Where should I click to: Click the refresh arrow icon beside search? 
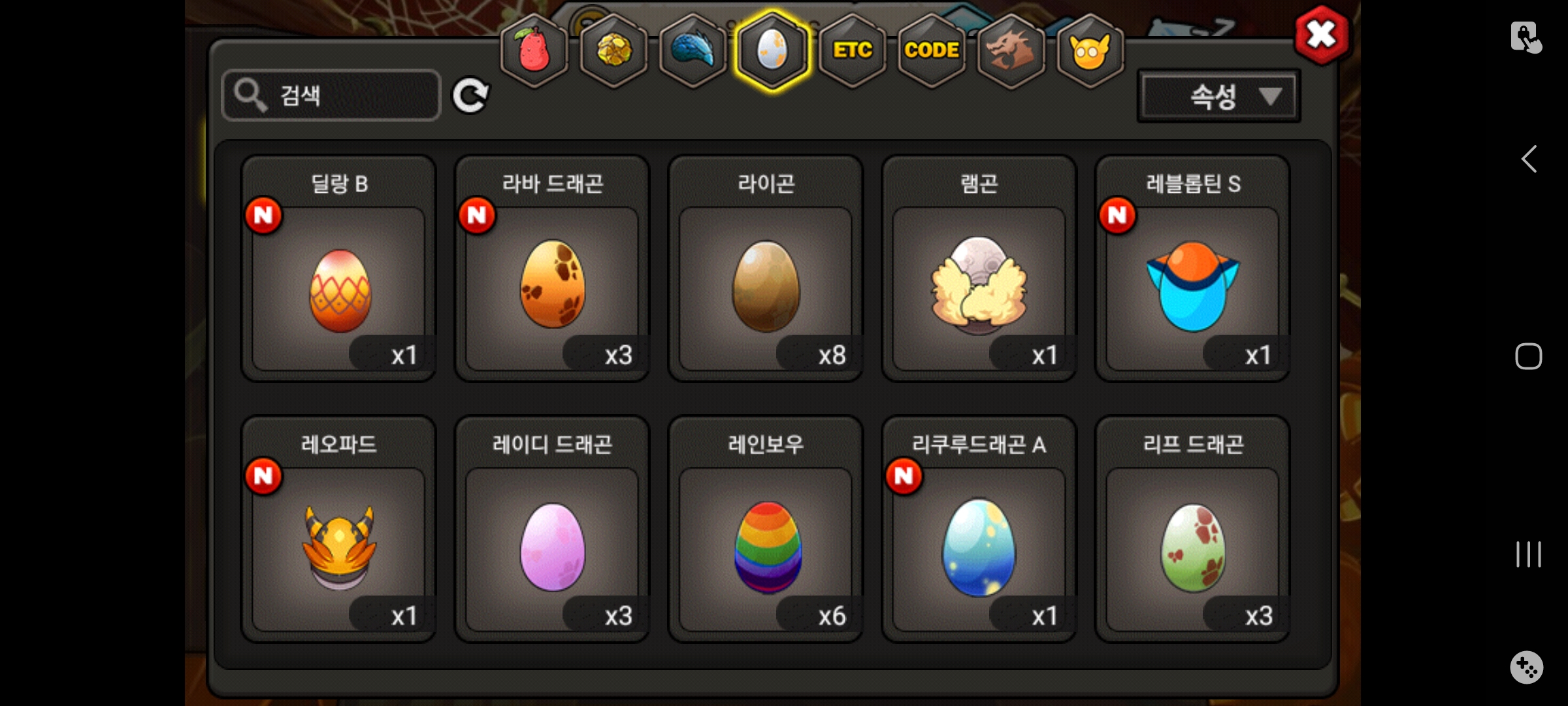click(470, 96)
